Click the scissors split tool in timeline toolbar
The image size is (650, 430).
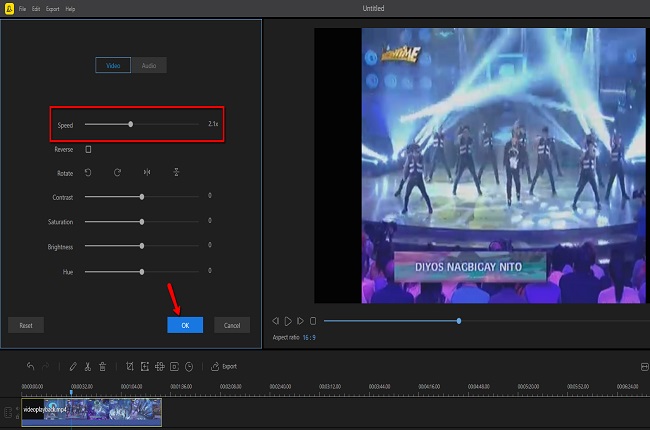[88, 366]
